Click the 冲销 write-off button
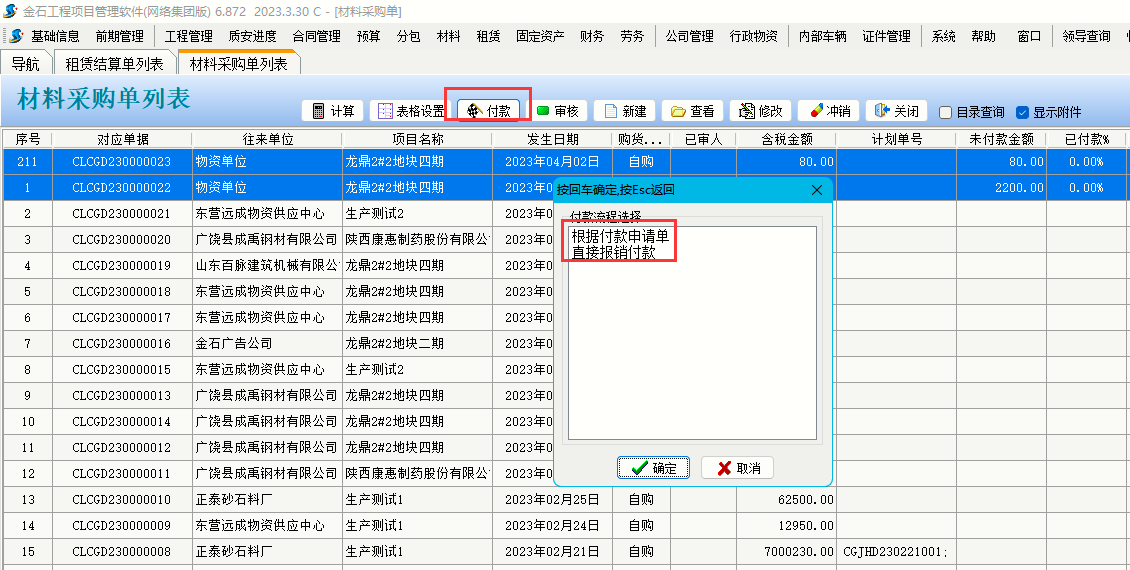 (829, 111)
